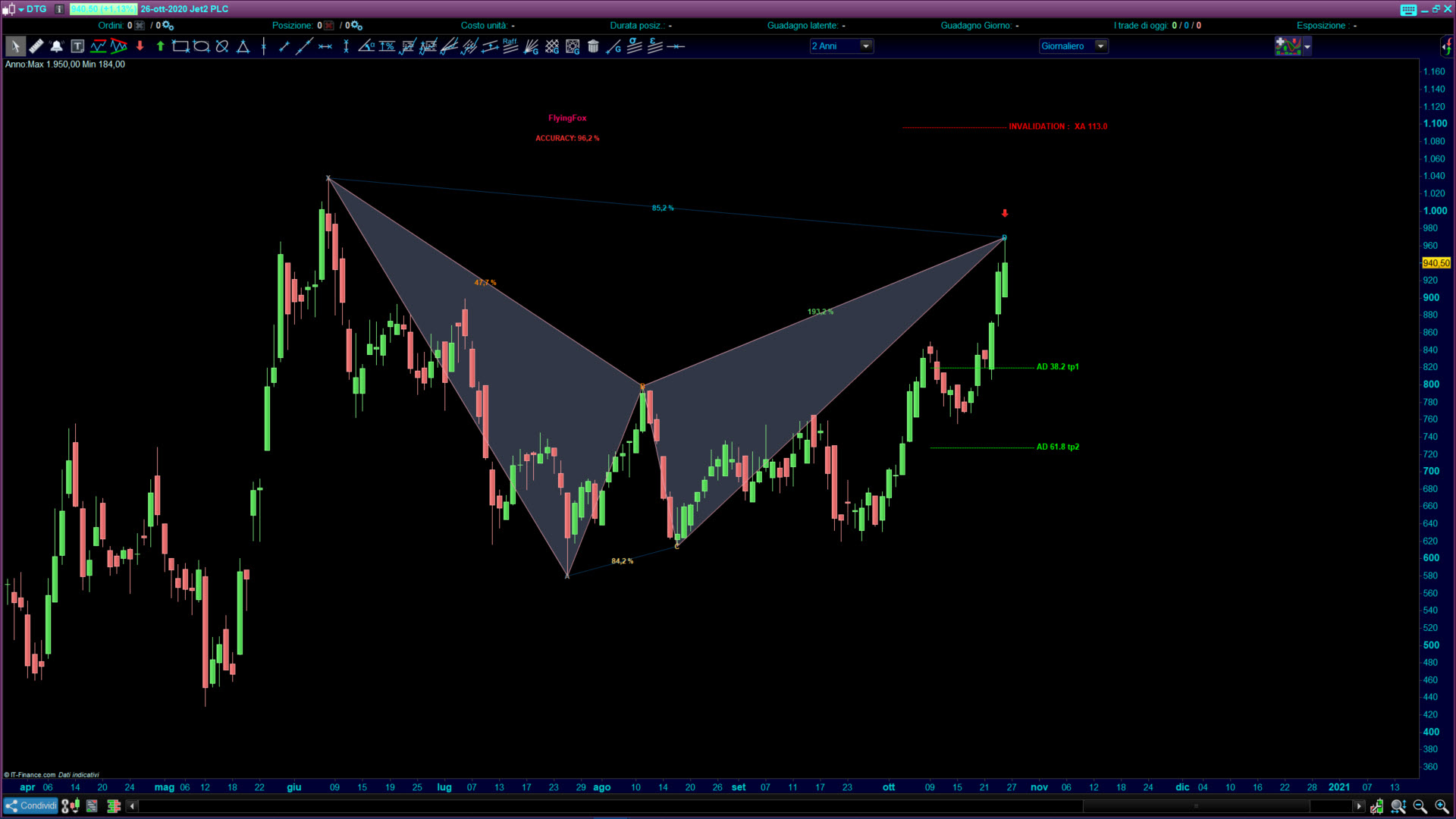The image size is (1456, 819).
Task: Choose the rectangle drawing tool
Action: point(180,46)
